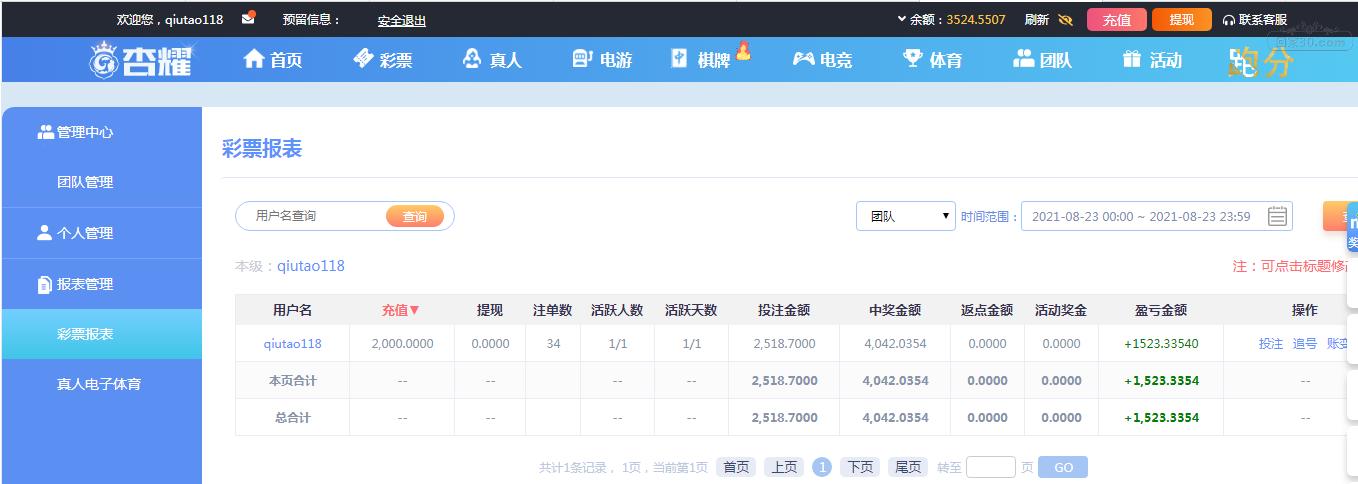The width and height of the screenshot is (1358, 484).
Task: Sort table by 充值 column header
Action: (x=401, y=310)
